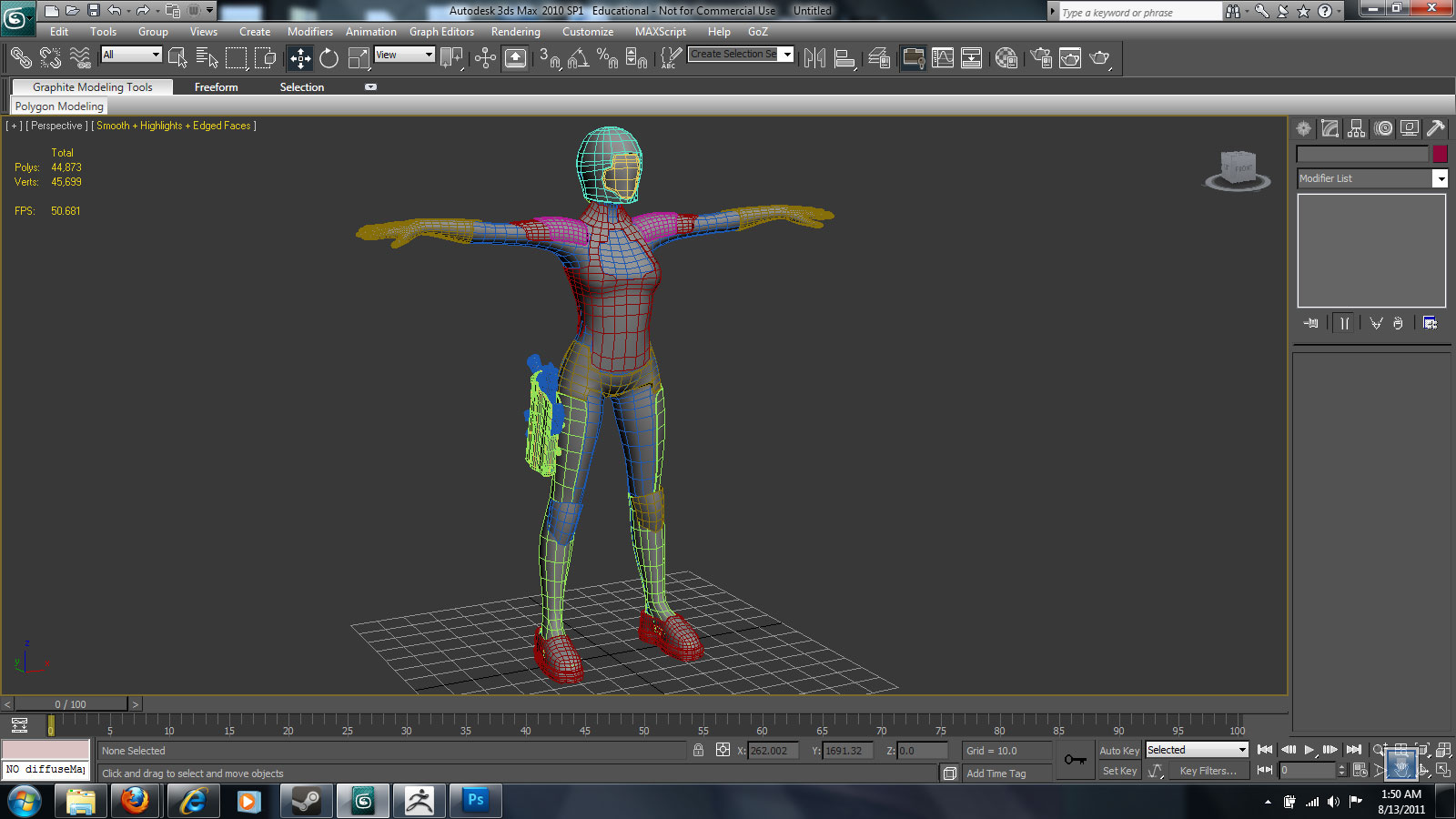Image resolution: width=1456 pixels, height=819 pixels.
Task: Toggle Angle Snap
Action: (578, 58)
